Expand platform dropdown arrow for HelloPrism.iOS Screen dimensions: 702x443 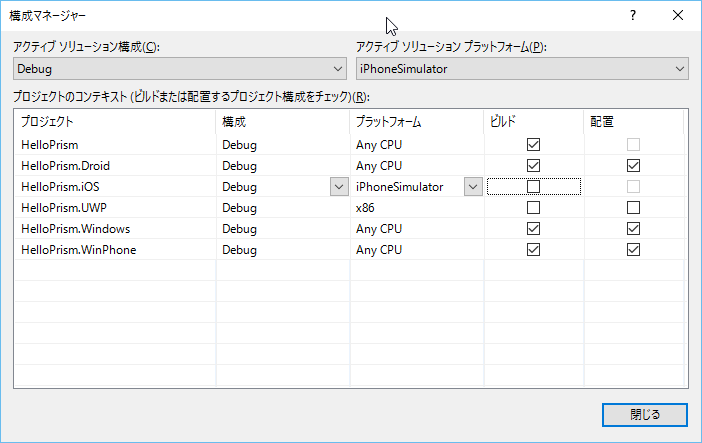[473, 187]
